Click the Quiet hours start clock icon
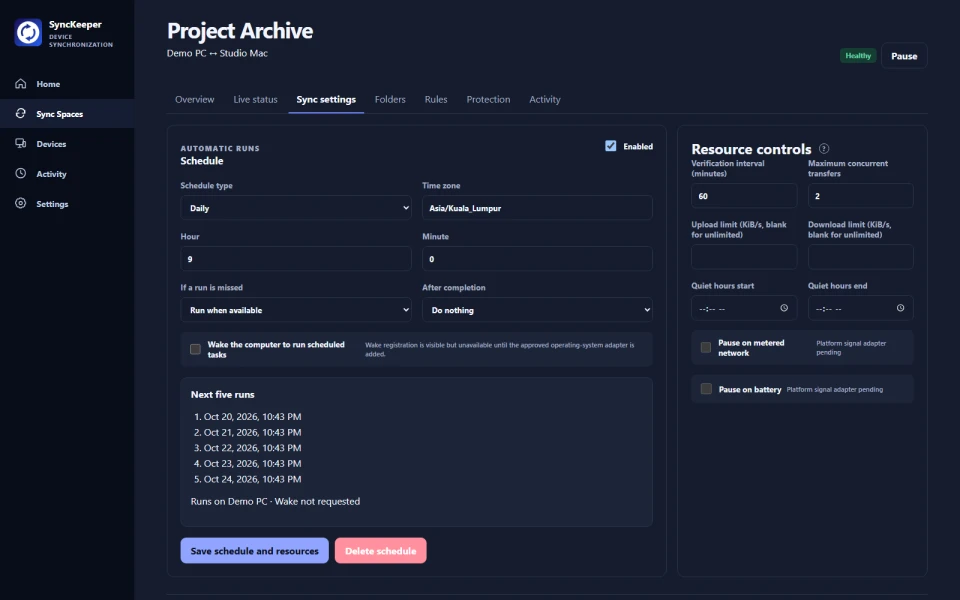This screenshot has height=600, width=960. [784, 308]
